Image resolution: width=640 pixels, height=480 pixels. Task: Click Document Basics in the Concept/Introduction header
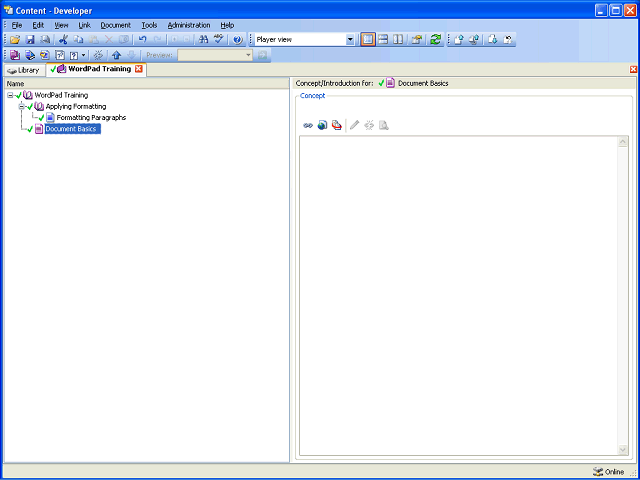(x=423, y=83)
